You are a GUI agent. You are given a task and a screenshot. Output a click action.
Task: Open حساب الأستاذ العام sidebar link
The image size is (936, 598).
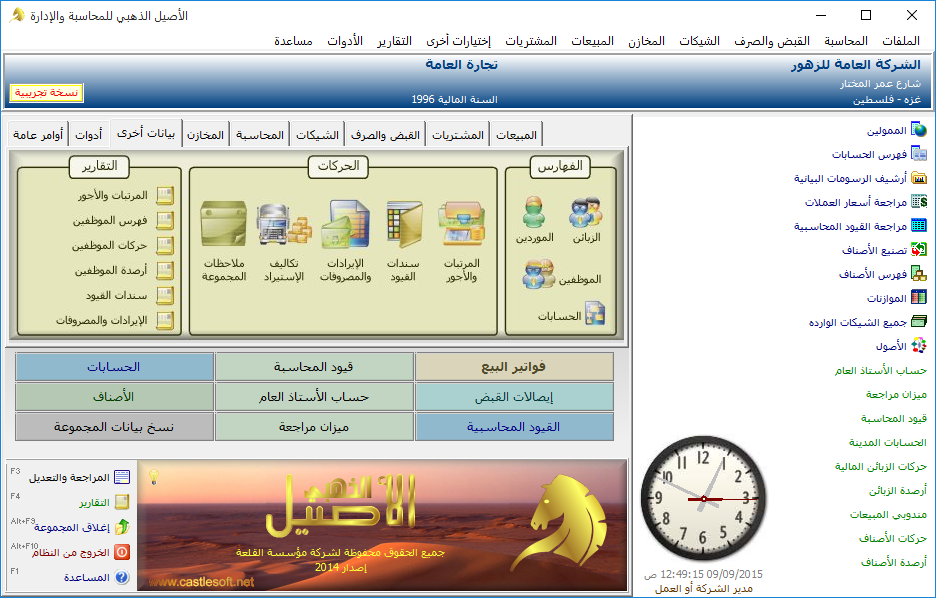coord(880,371)
